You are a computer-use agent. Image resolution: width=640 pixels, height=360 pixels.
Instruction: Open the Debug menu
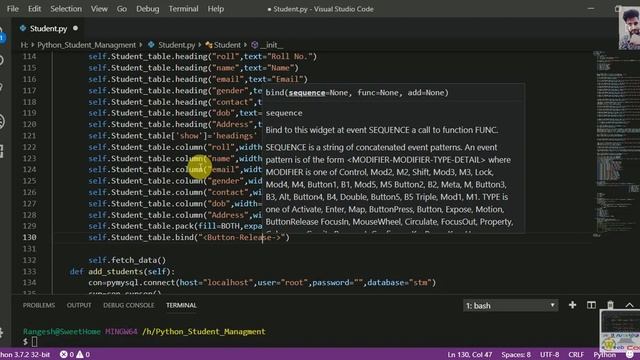point(147,9)
